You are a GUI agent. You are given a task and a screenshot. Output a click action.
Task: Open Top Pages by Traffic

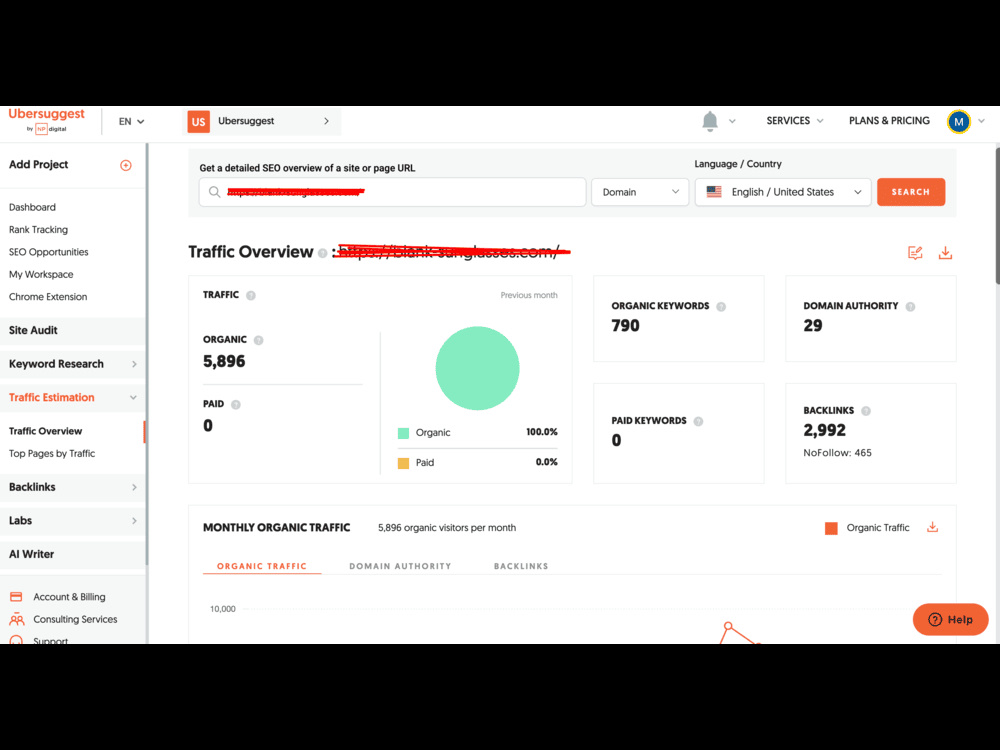tap(52, 453)
